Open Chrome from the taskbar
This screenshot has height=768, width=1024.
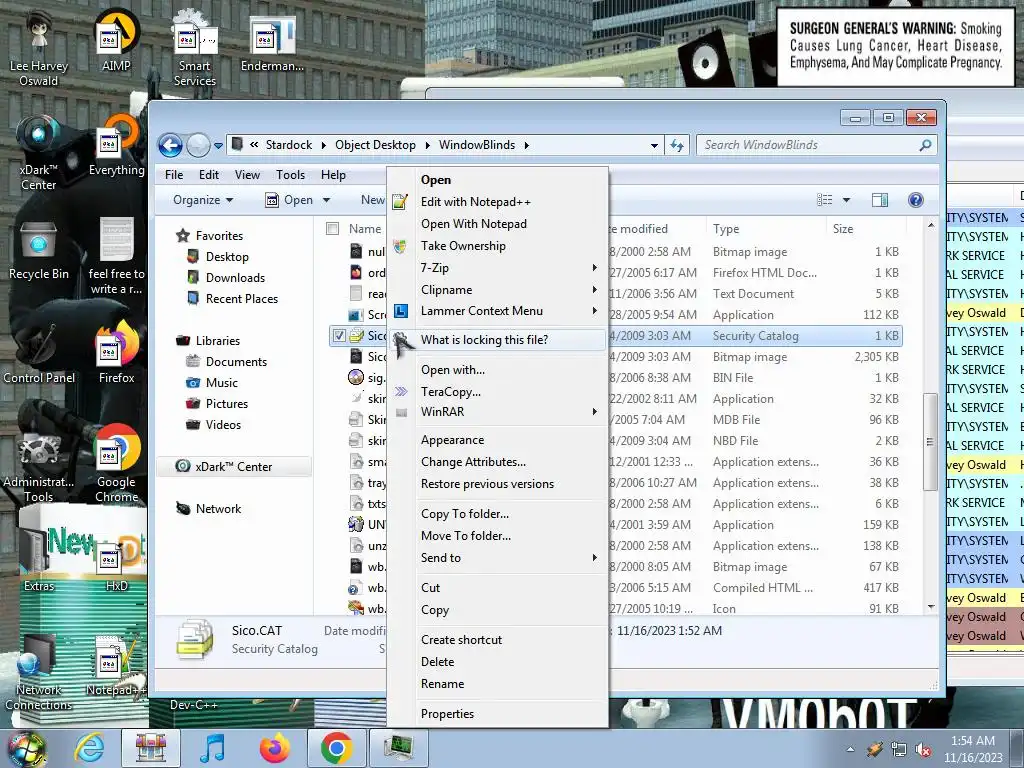click(x=336, y=748)
